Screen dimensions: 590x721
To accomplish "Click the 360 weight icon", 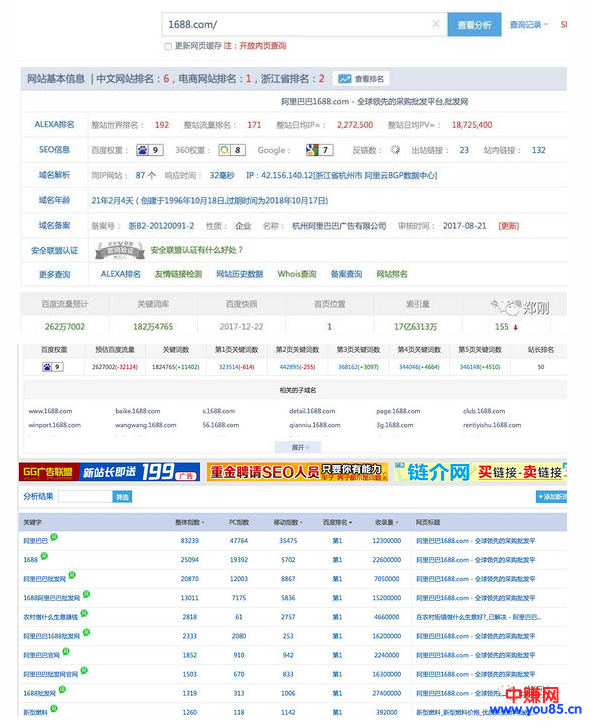I will pyautogui.click(x=224, y=150).
